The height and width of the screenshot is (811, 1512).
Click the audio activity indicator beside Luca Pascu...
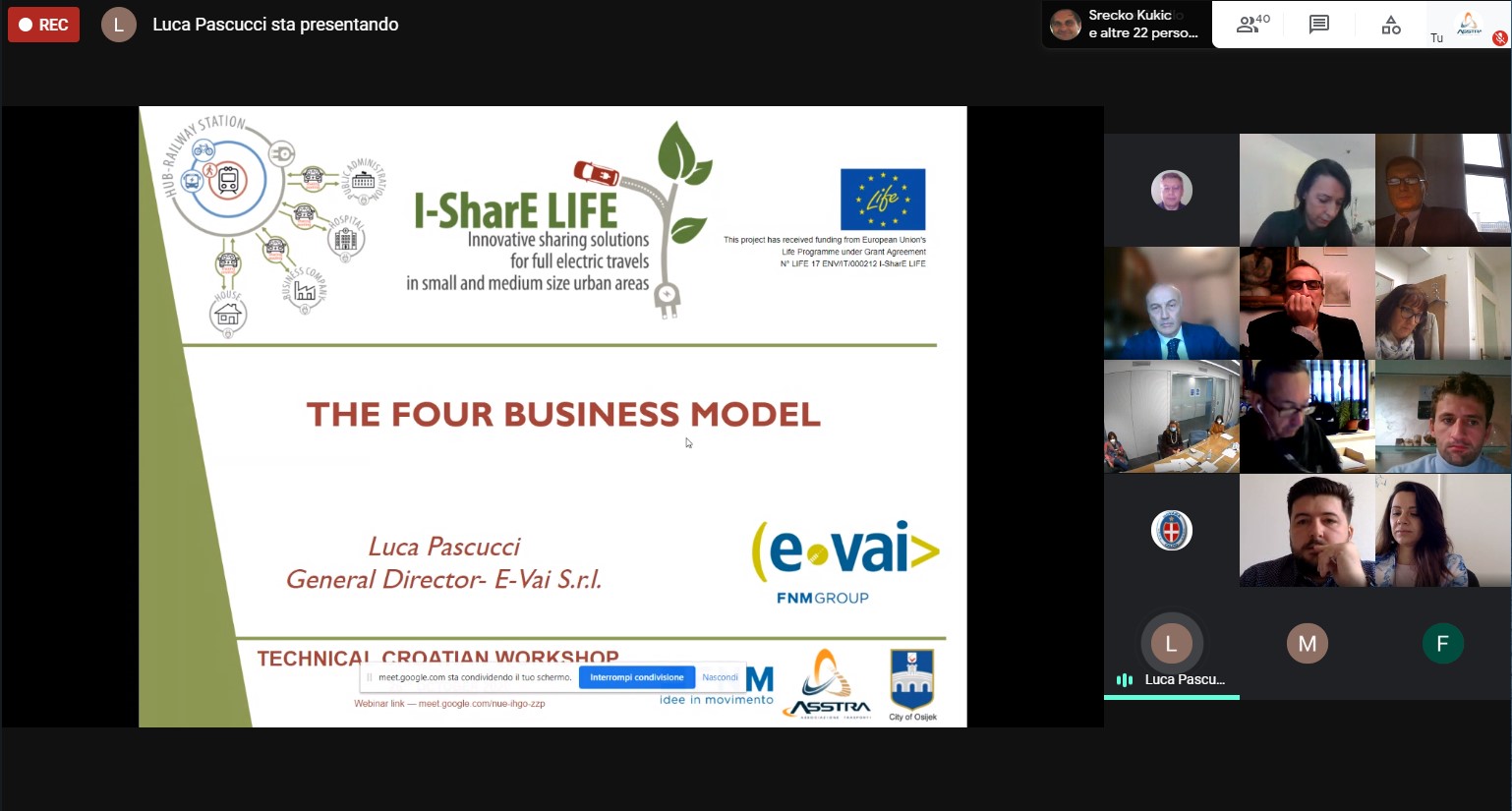1125,679
